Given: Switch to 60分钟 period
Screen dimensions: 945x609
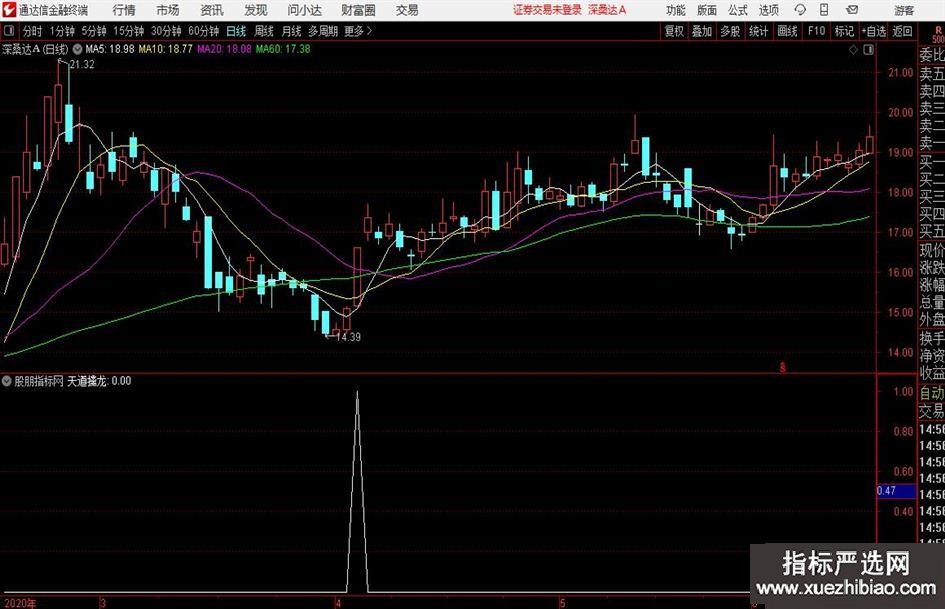Looking at the screenshot, I should (x=203, y=31).
